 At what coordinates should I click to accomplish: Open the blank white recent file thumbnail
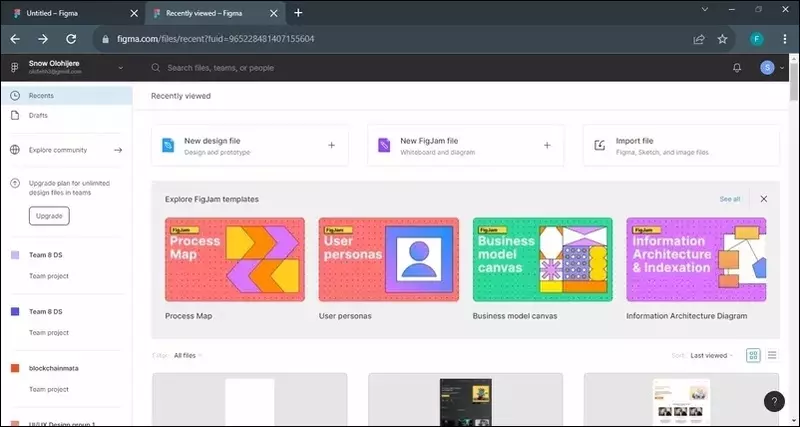point(250,400)
